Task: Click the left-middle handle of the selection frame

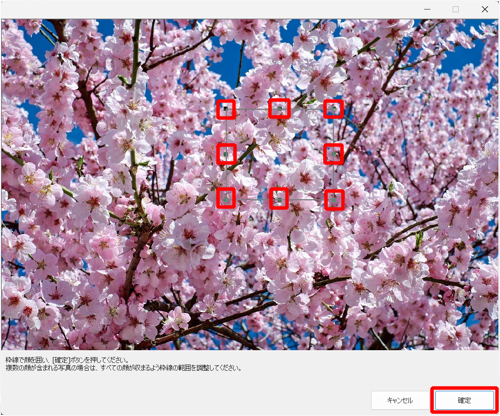Action: pos(226,154)
